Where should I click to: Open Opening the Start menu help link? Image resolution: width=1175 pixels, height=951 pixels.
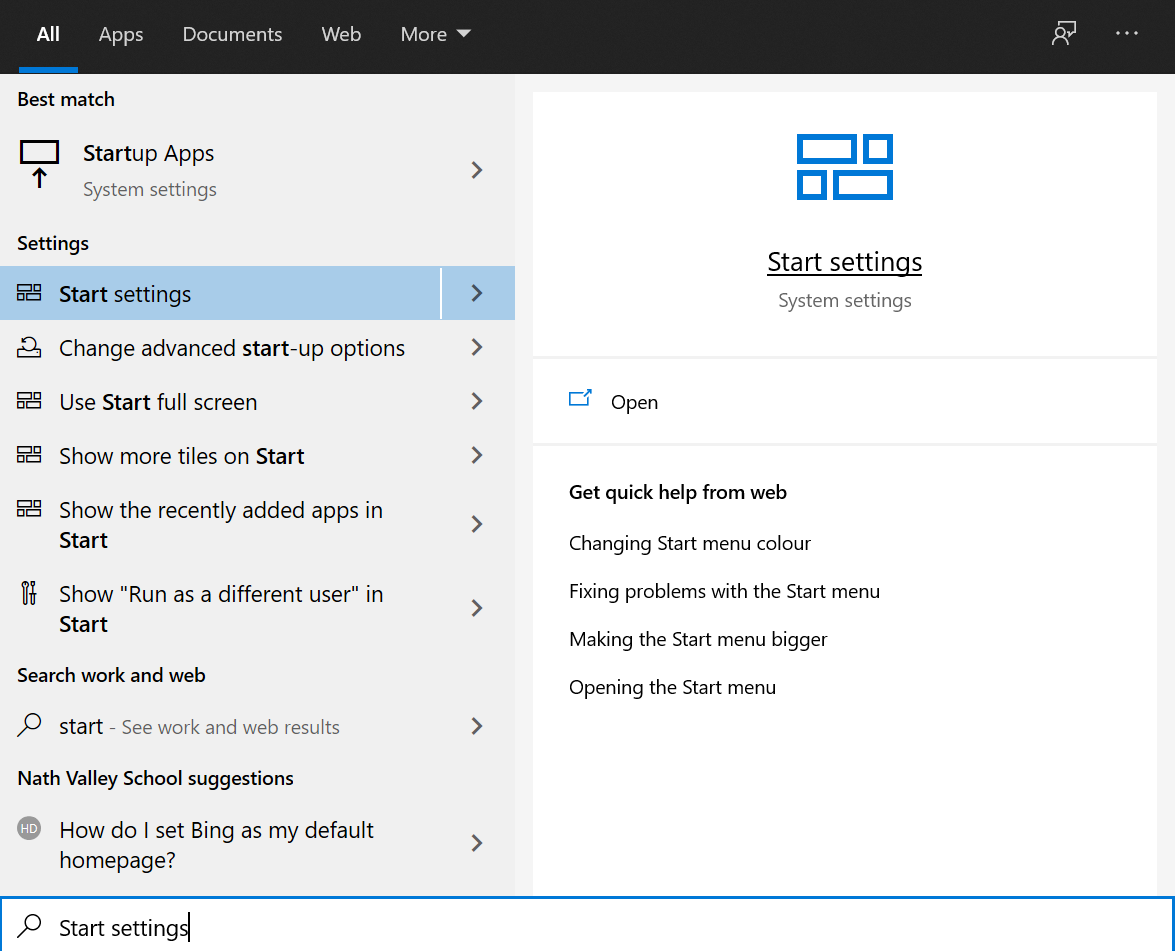672,687
